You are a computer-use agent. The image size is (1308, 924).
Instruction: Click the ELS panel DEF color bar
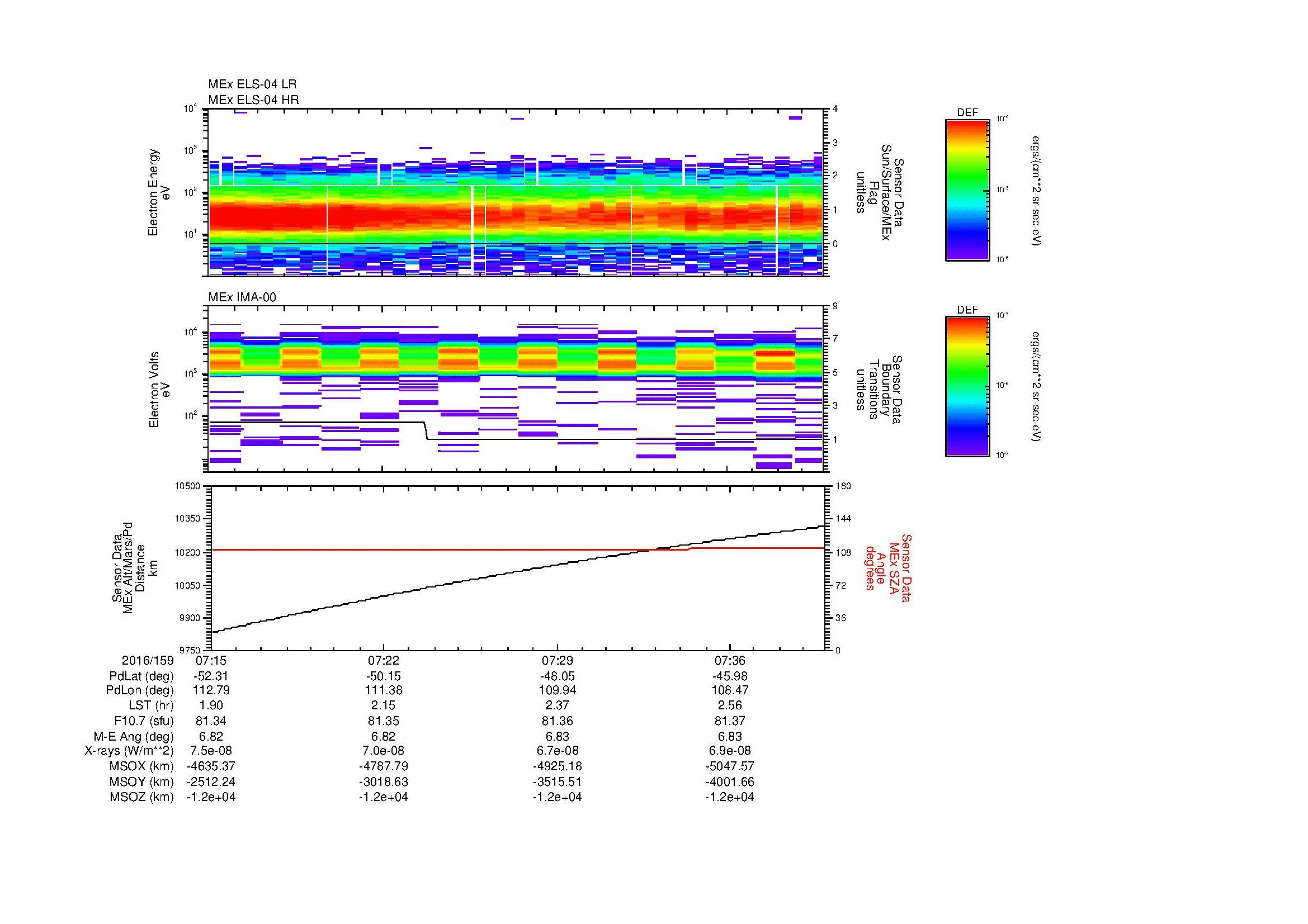tap(967, 189)
